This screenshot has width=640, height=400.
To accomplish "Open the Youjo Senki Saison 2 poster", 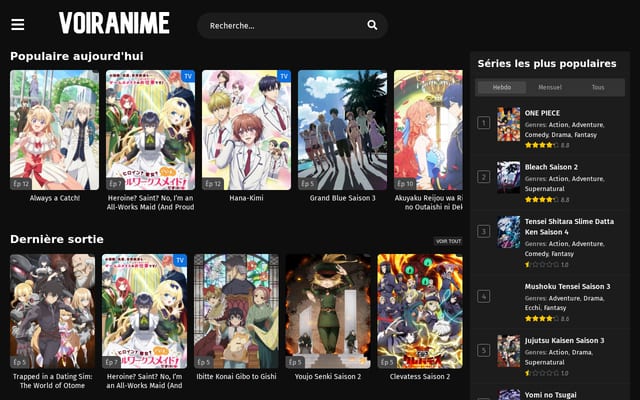I will point(328,311).
